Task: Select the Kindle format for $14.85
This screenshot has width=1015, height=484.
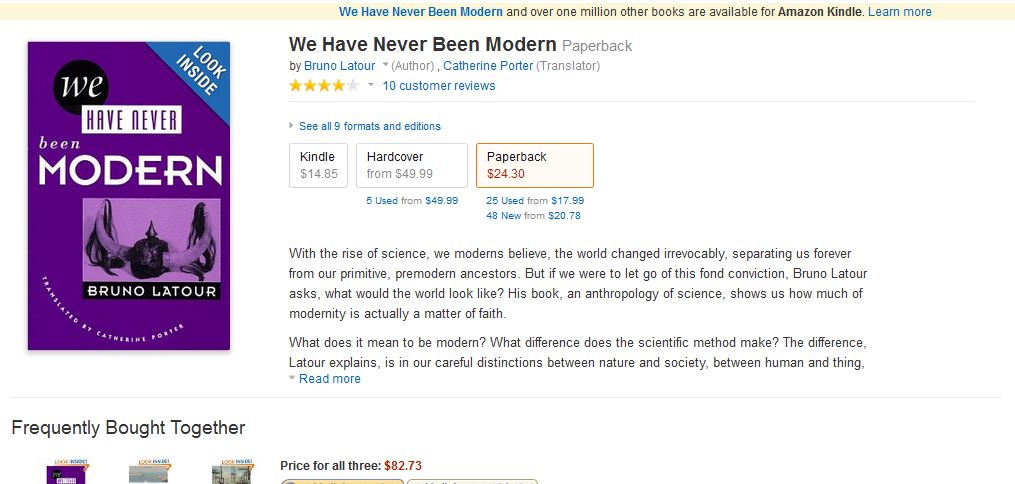Action: [319, 165]
